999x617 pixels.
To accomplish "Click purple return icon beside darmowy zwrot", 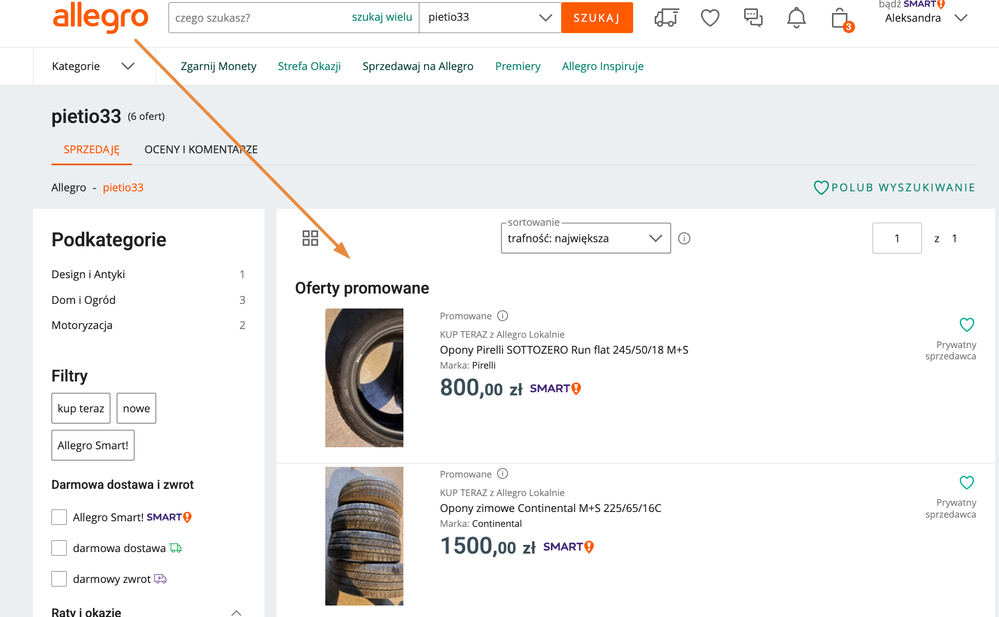I will tap(161, 579).
